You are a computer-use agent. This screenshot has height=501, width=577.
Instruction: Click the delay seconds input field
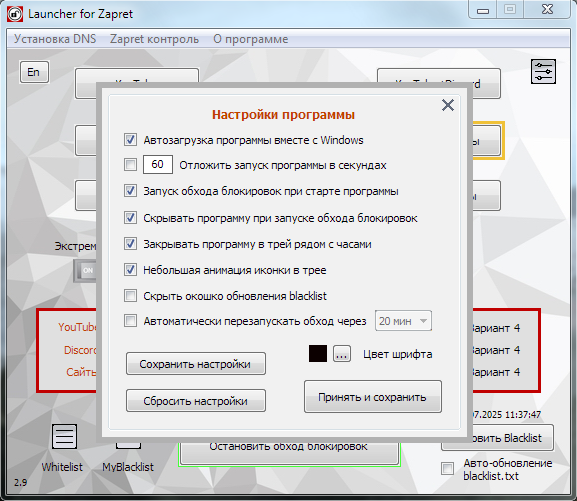point(157,165)
